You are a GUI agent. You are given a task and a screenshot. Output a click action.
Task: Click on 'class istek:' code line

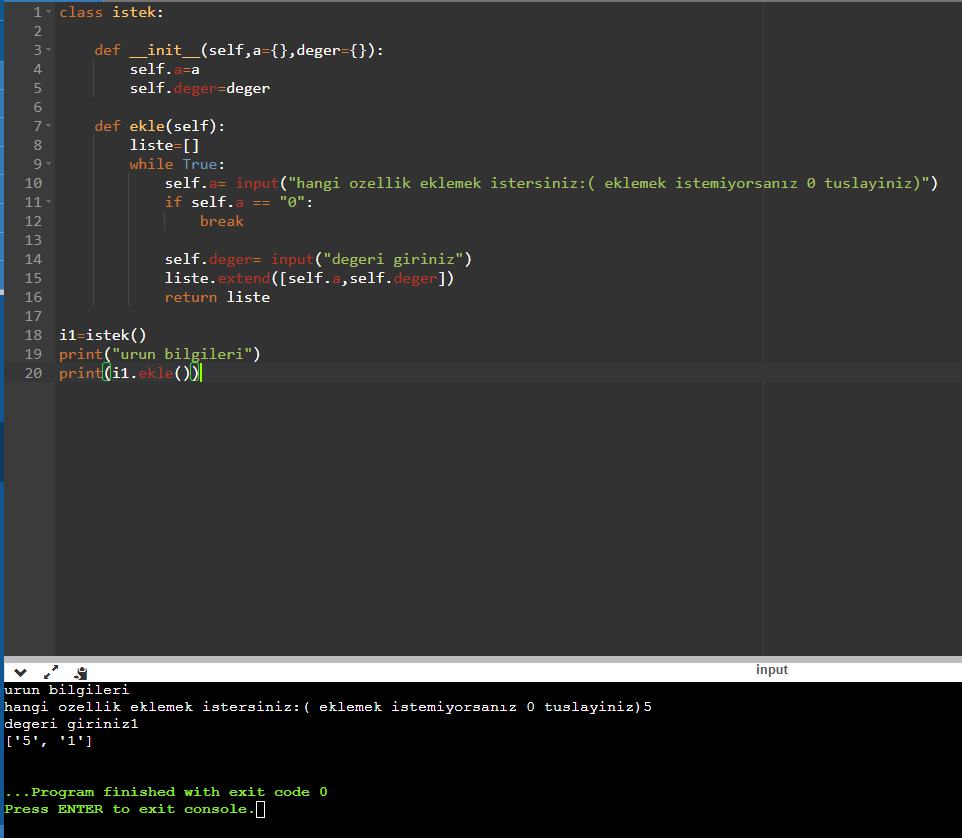112,12
